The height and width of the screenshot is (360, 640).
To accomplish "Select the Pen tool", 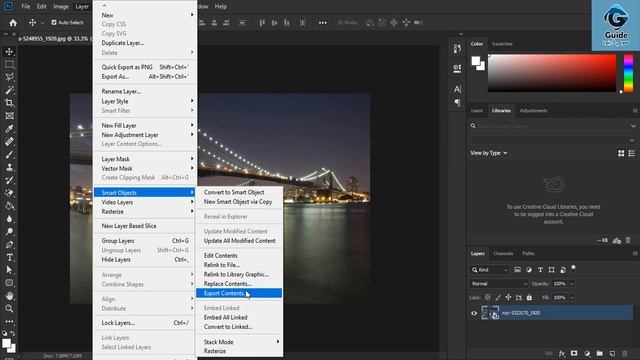I will [9, 244].
